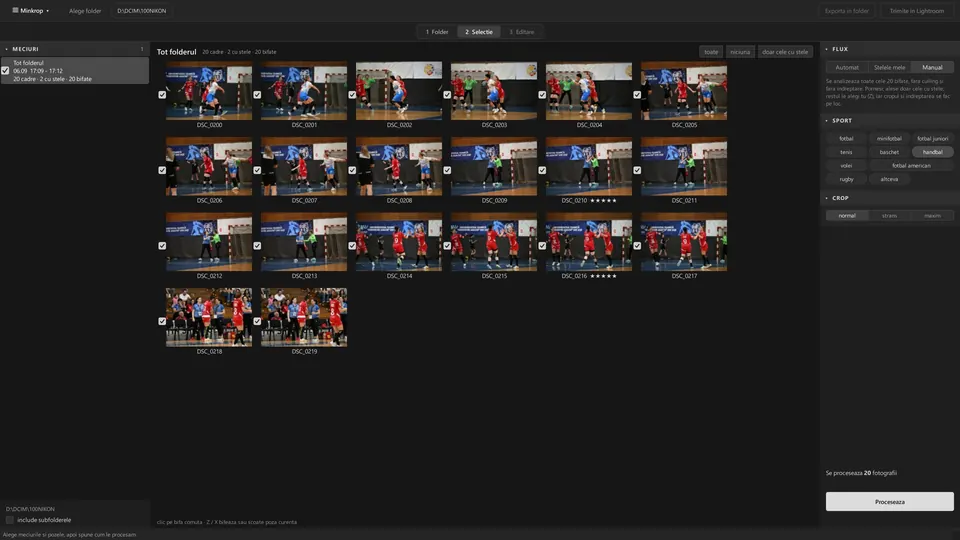The width and height of the screenshot is (960, 540).
Task: Open thumbnail DSC_0212
Action: click(x=209, y=242)
